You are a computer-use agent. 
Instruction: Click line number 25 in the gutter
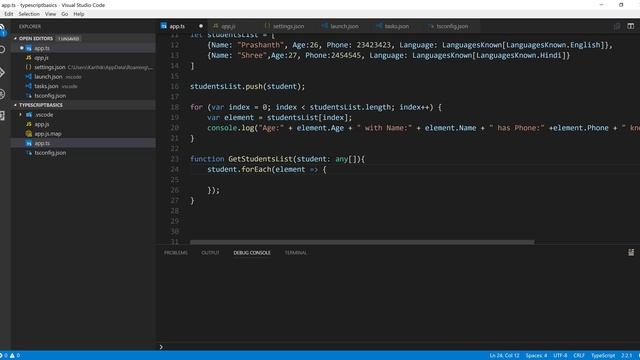coord(175,180)
